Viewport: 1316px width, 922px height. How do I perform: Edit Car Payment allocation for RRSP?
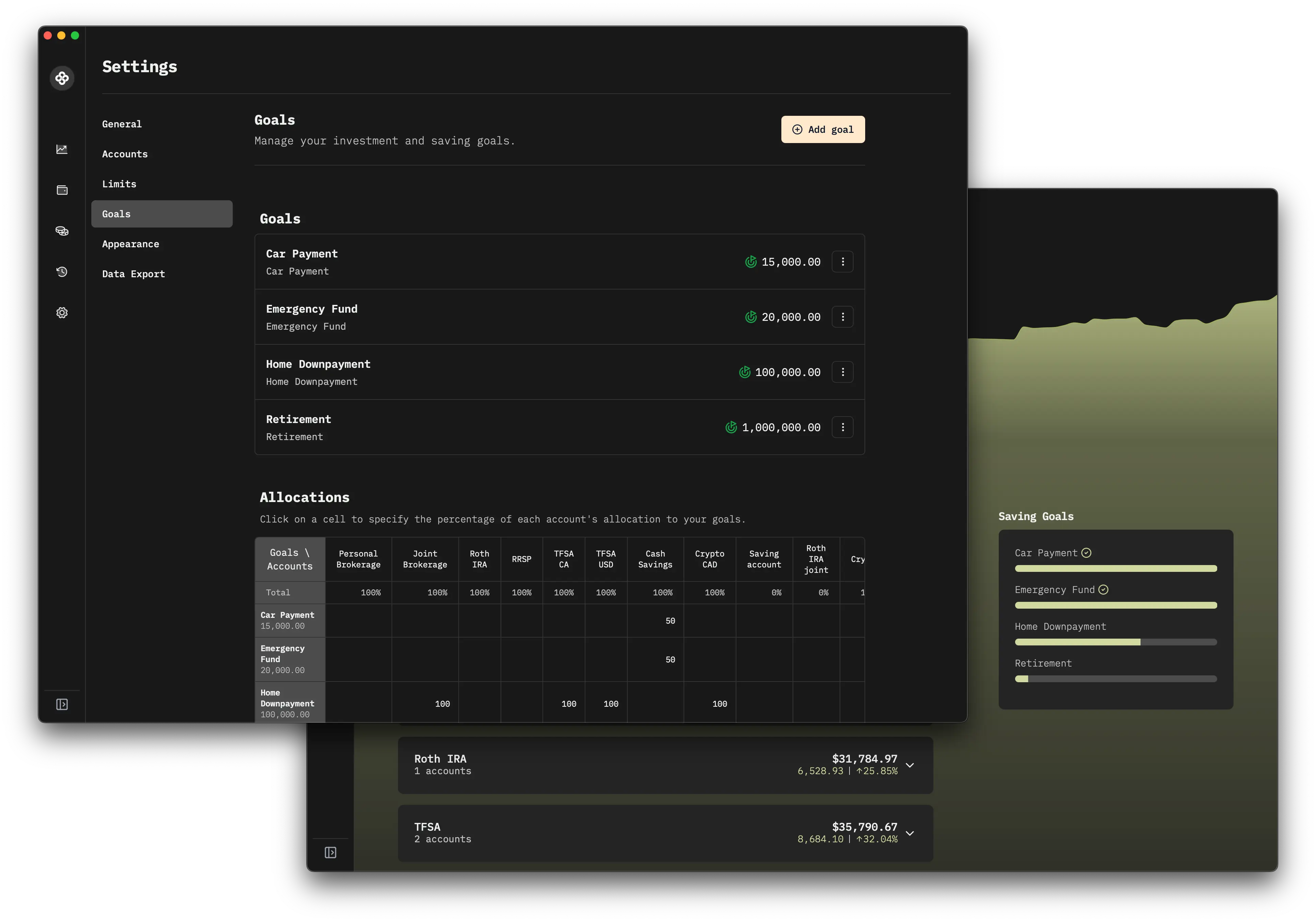(522, 621)
